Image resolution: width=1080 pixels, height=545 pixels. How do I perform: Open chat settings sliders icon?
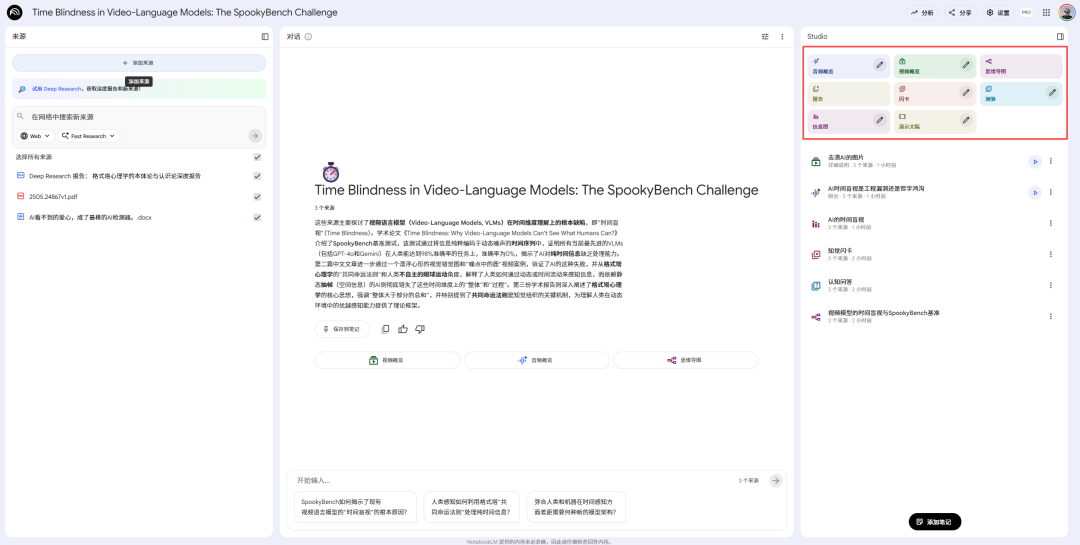[764, 37]
